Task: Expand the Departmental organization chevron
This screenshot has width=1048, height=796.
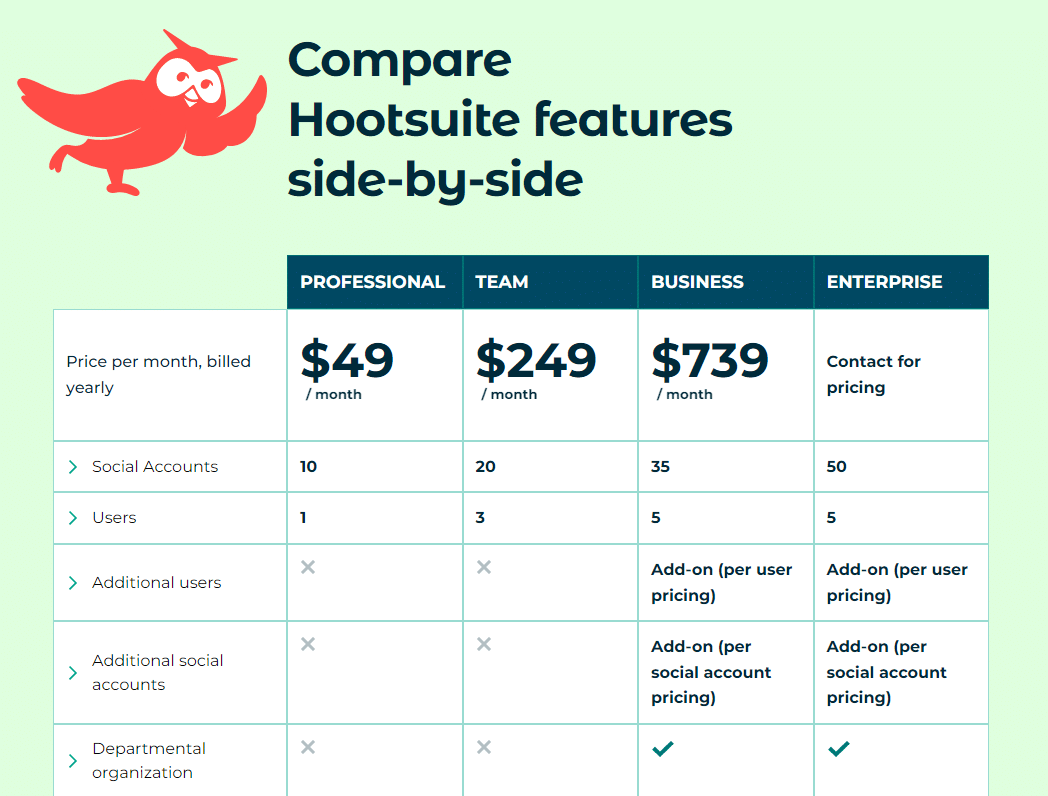Action: click(73, 761)
